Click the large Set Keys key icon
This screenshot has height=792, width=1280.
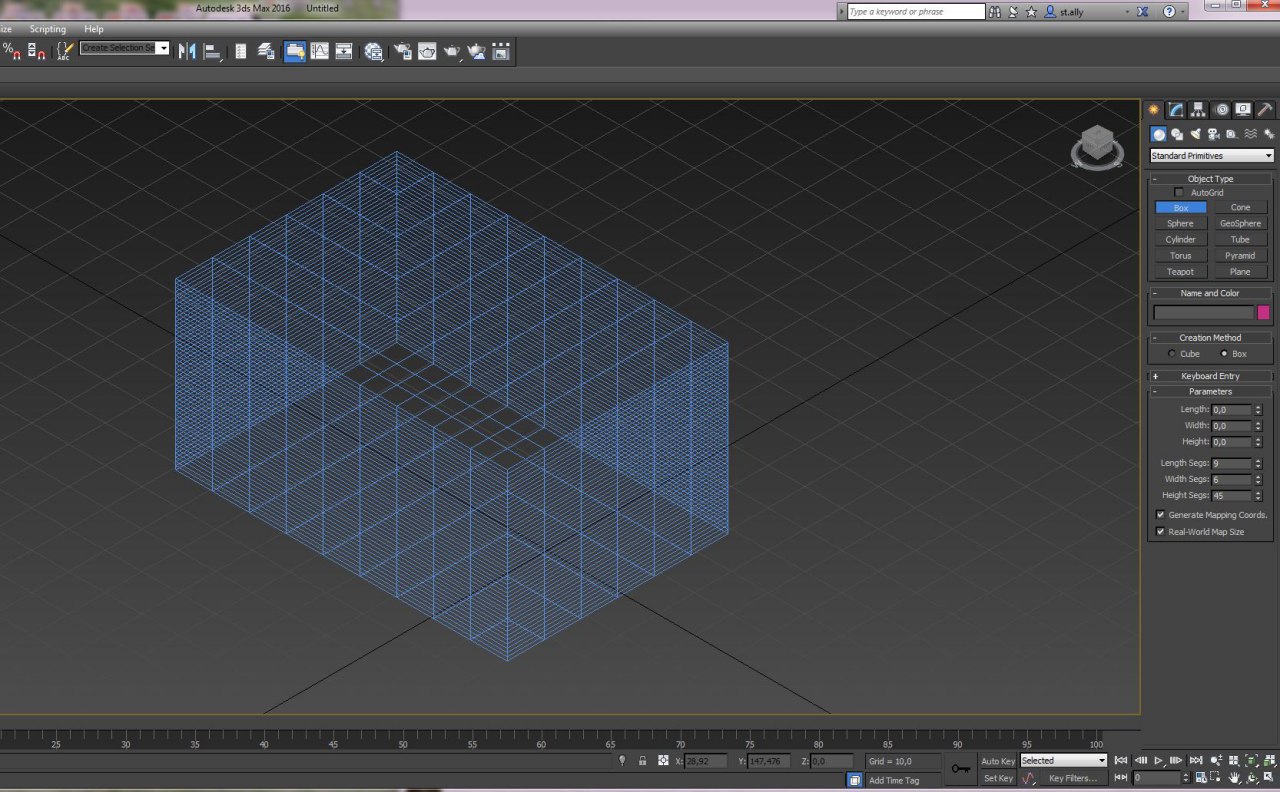961,769
